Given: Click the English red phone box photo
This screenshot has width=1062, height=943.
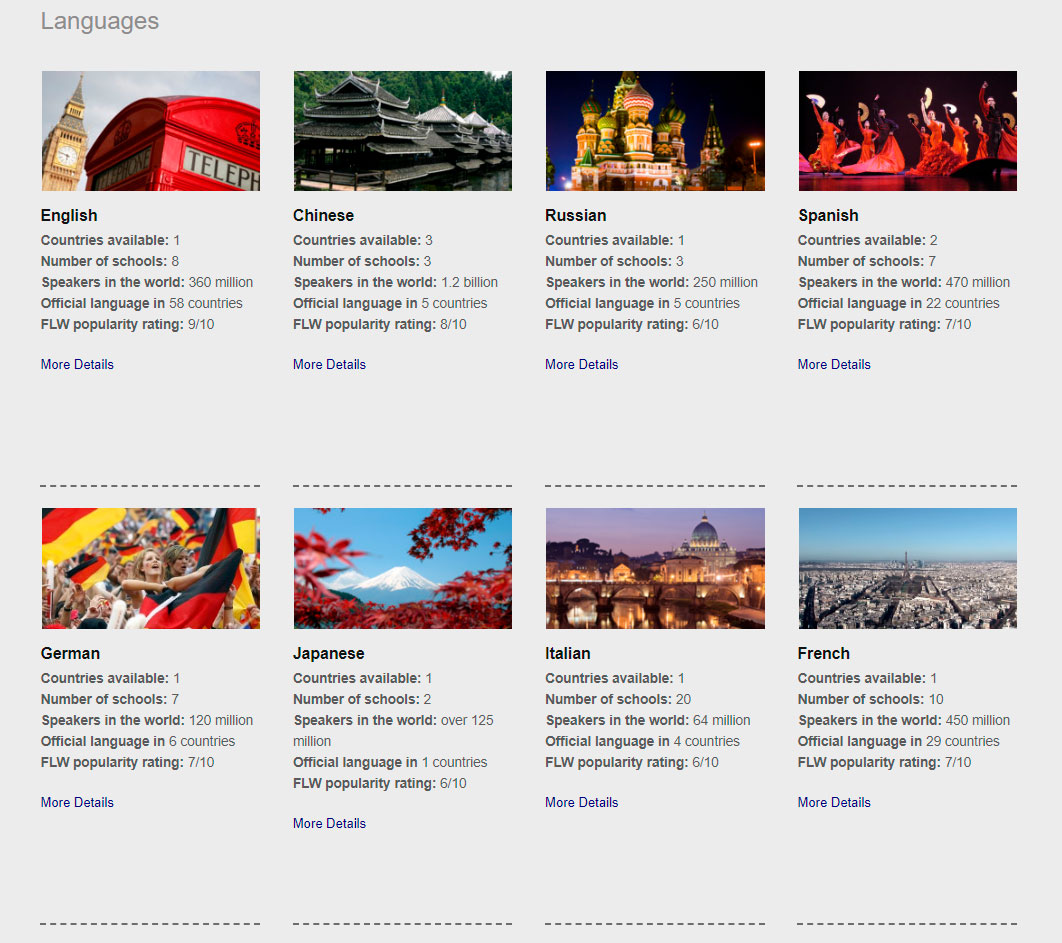Looking at the screenshot, I should pyautogui.click(x=150, y=131).
